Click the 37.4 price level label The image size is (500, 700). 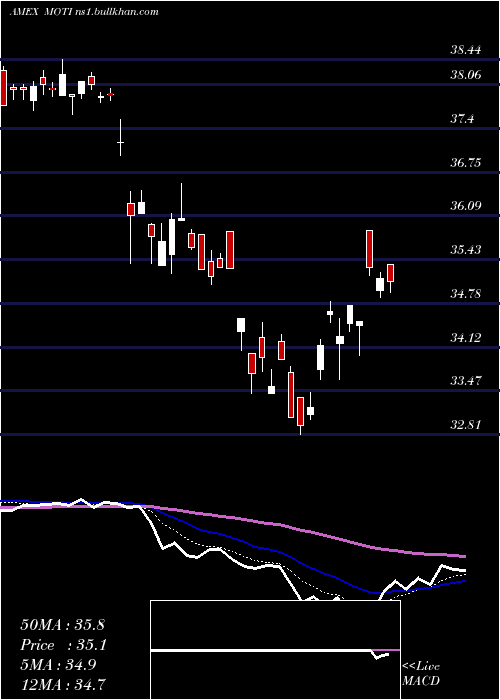pos(462,119)
